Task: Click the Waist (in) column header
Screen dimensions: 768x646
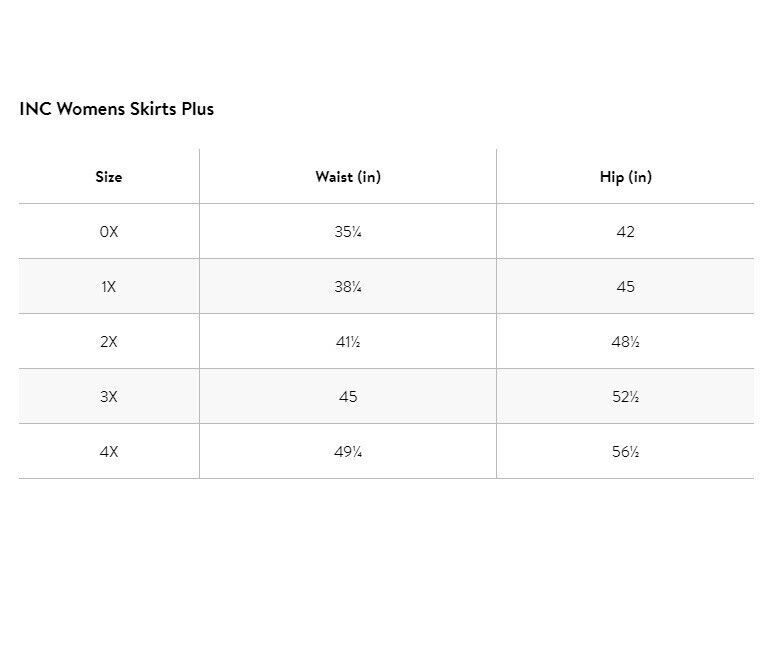Action: pos(348,177)
